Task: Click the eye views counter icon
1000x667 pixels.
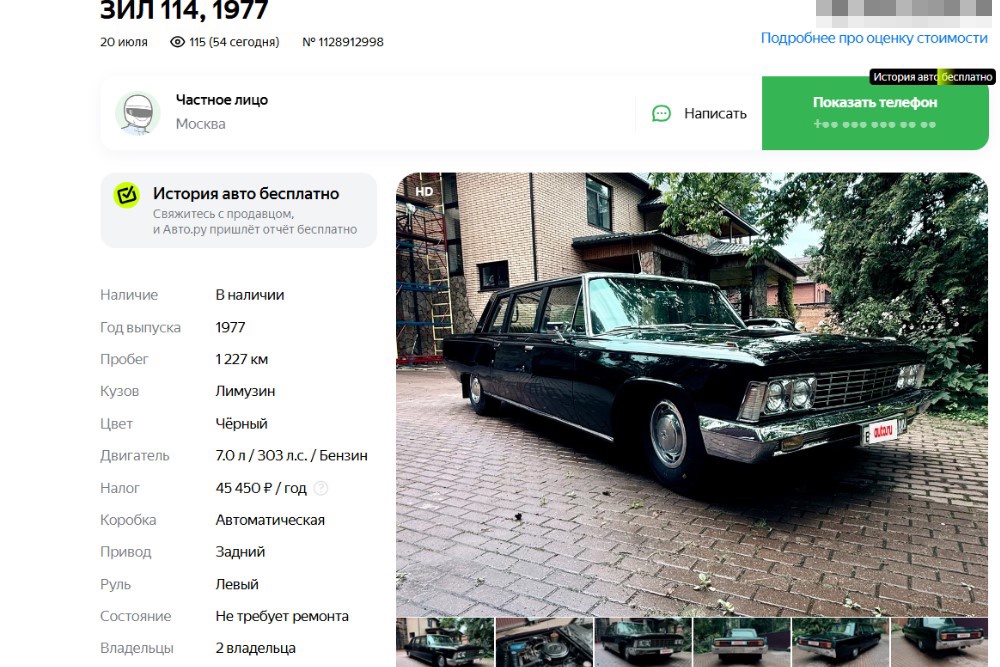Action: pos(177,42)
